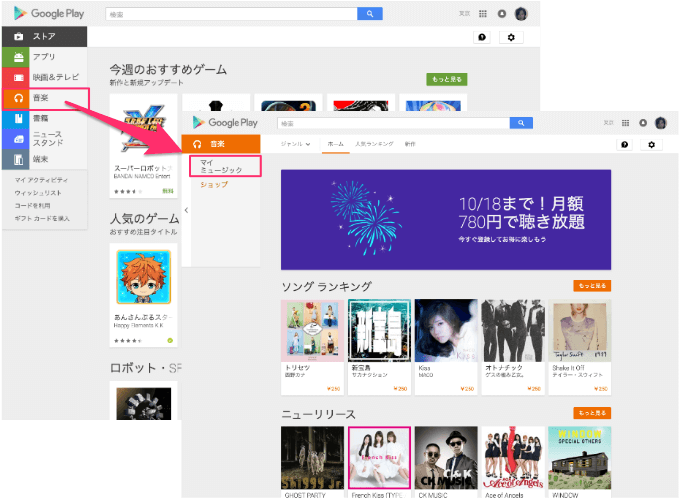
Task: Open Shake It Off album thumbnail
Action: pyautogui.click(x=580, y=330)
